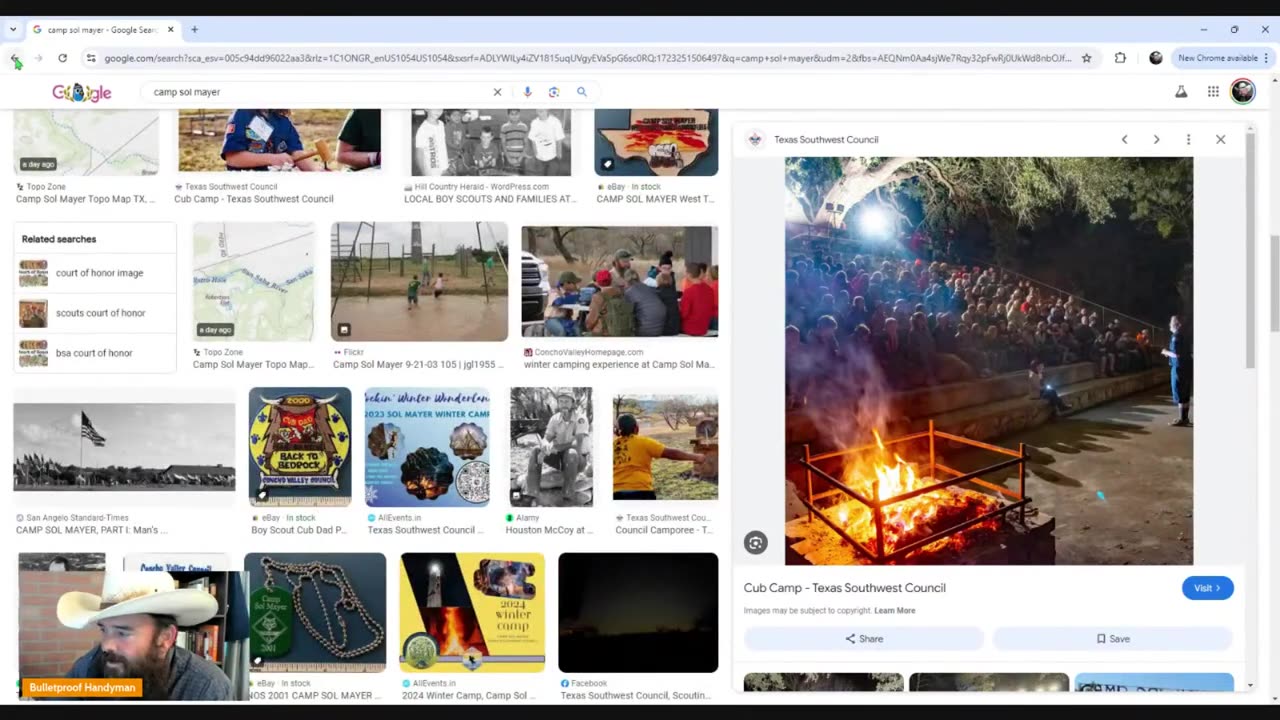Expand the tab search dropdown arrow
The image size is (1280, 720).
[13, 30]
